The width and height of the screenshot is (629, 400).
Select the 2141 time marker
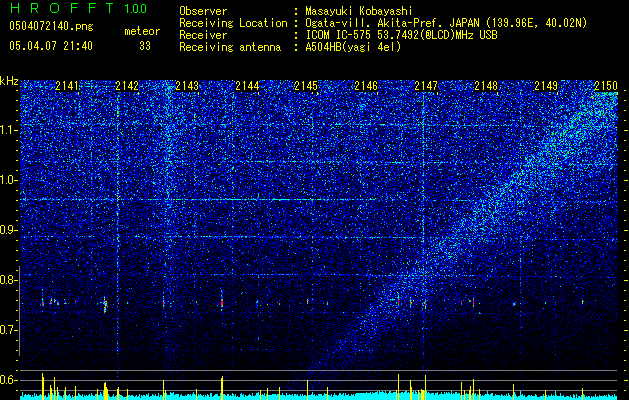pos(67,86)
